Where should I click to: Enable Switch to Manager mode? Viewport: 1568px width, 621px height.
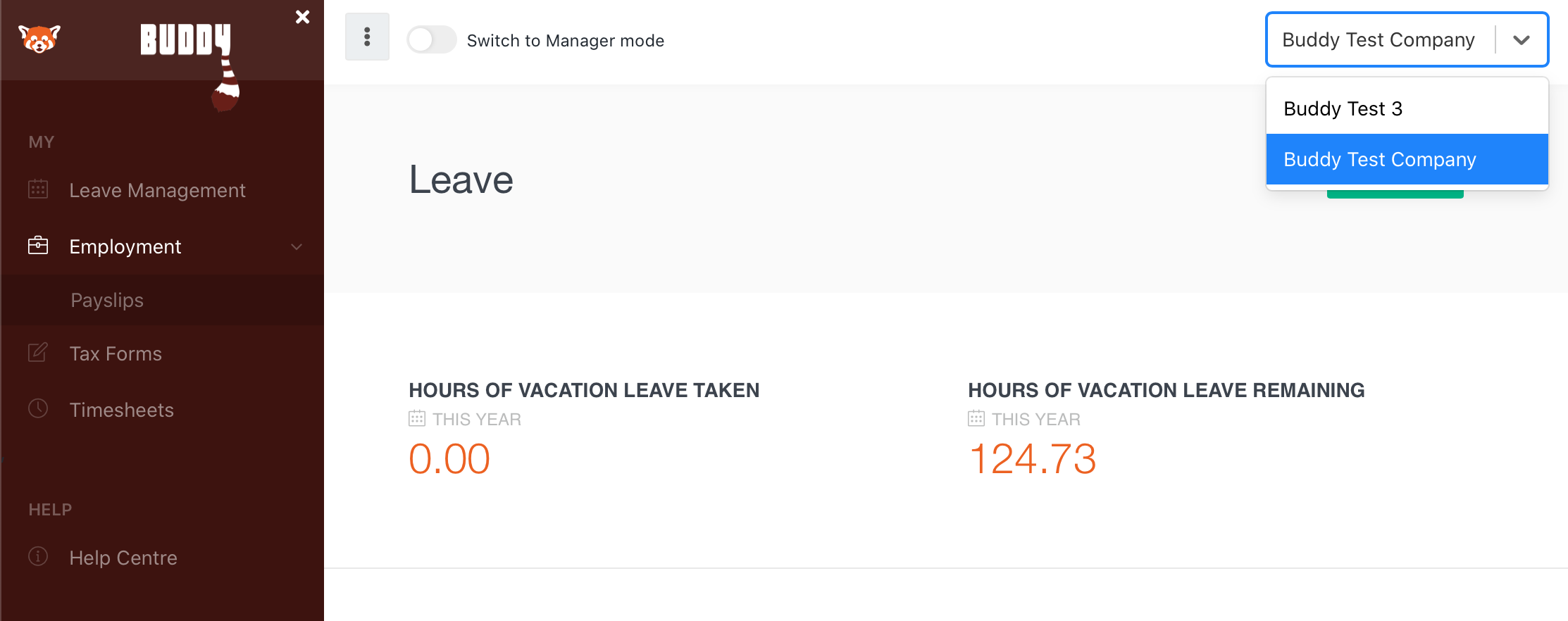[x=432, y=40]
